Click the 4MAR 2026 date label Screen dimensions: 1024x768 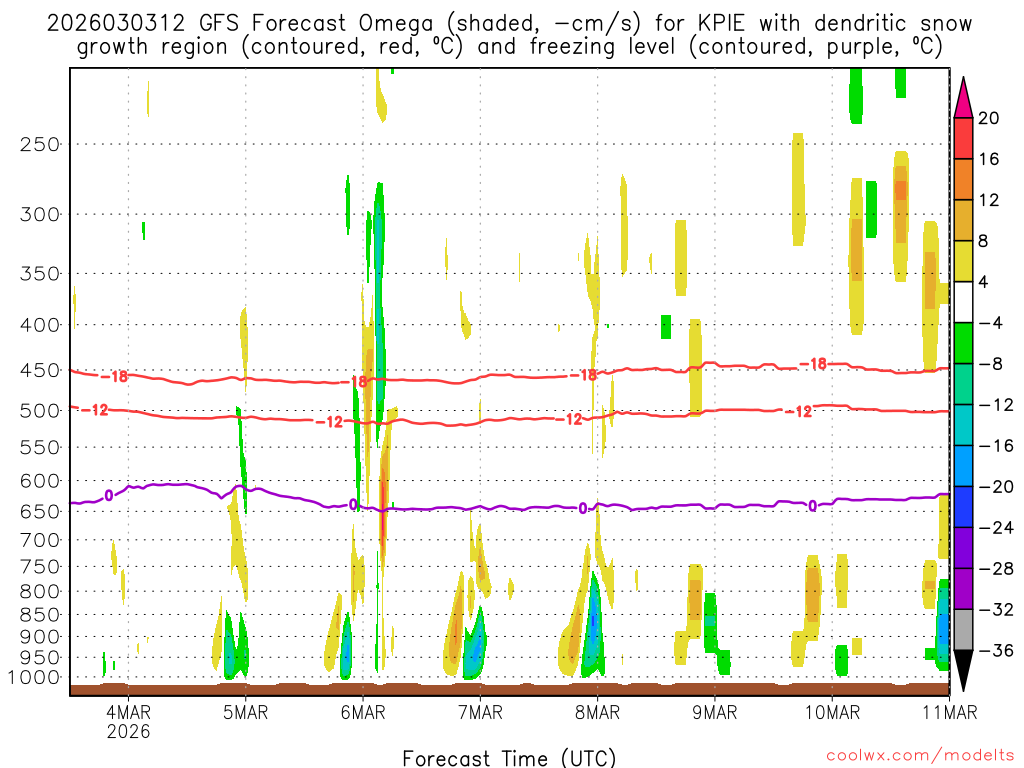coord(128,721)
